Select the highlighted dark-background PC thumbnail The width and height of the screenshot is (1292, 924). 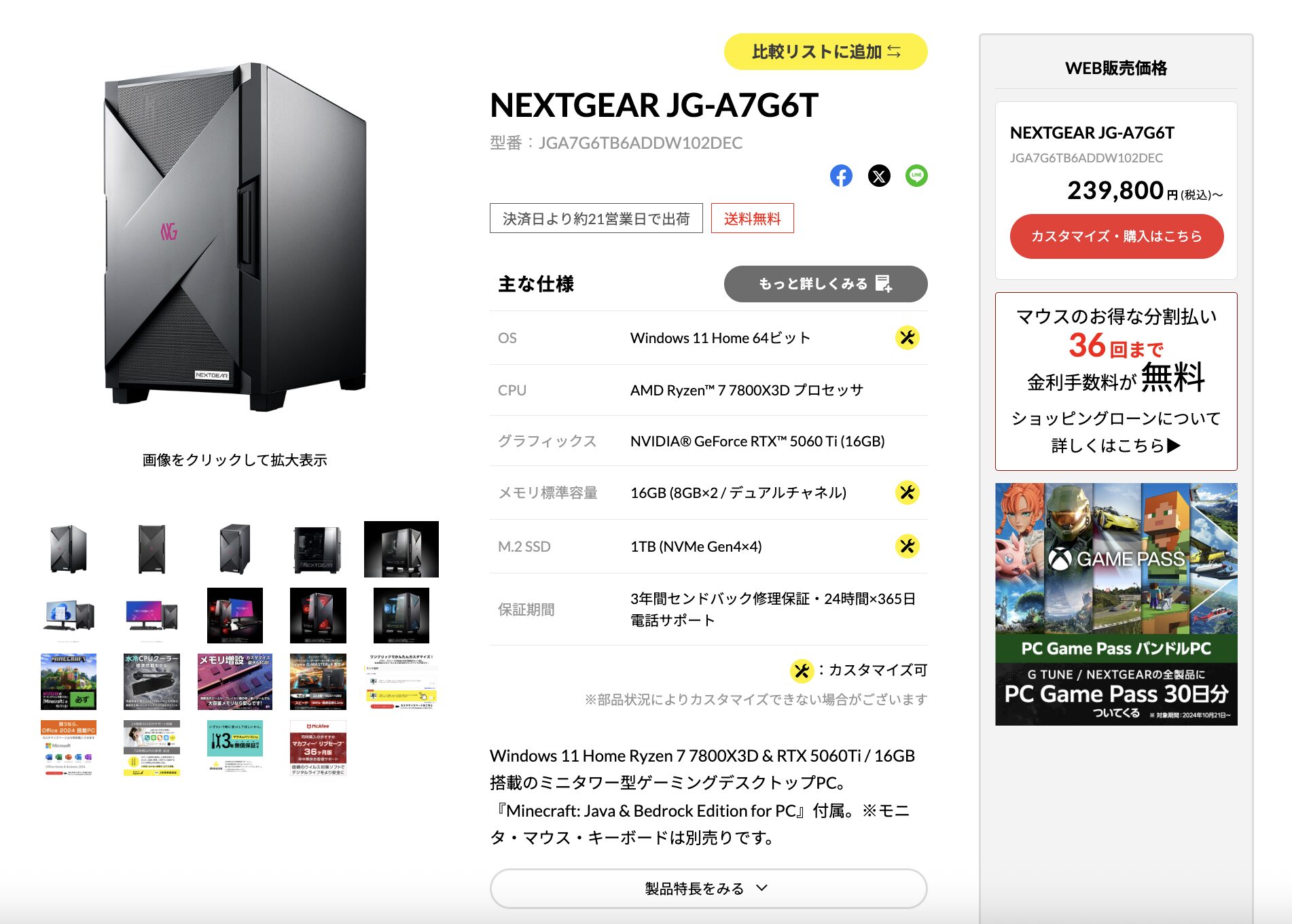[401, 549]
